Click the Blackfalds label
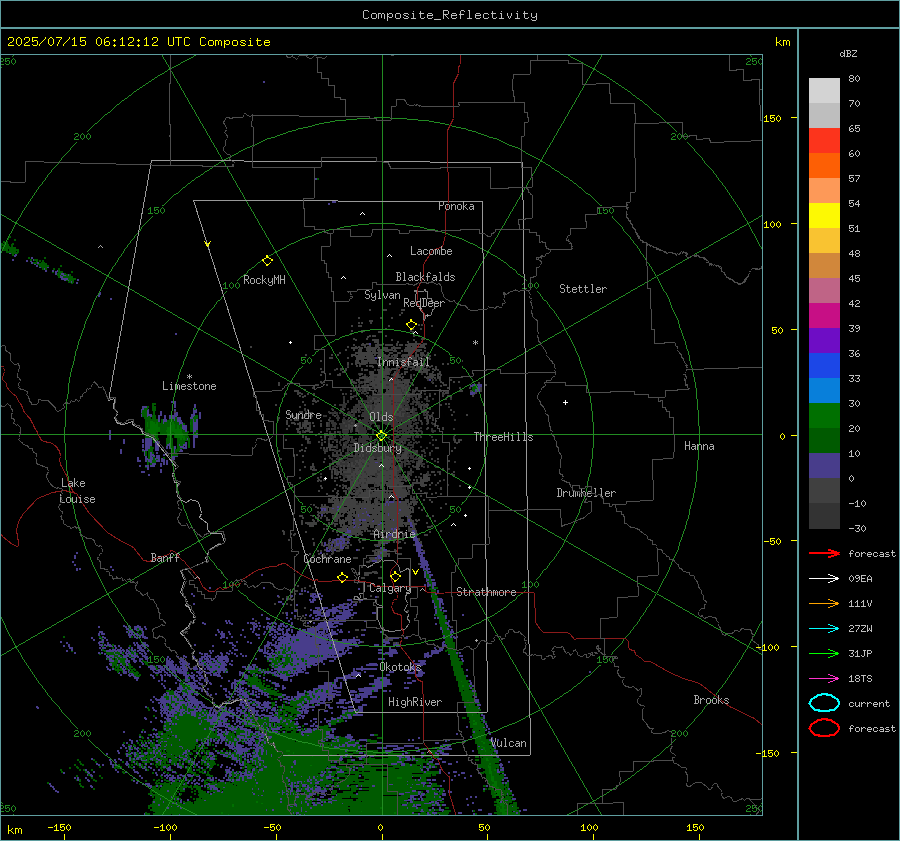This screenshot has height=841, width=900. tap(425, 277)
